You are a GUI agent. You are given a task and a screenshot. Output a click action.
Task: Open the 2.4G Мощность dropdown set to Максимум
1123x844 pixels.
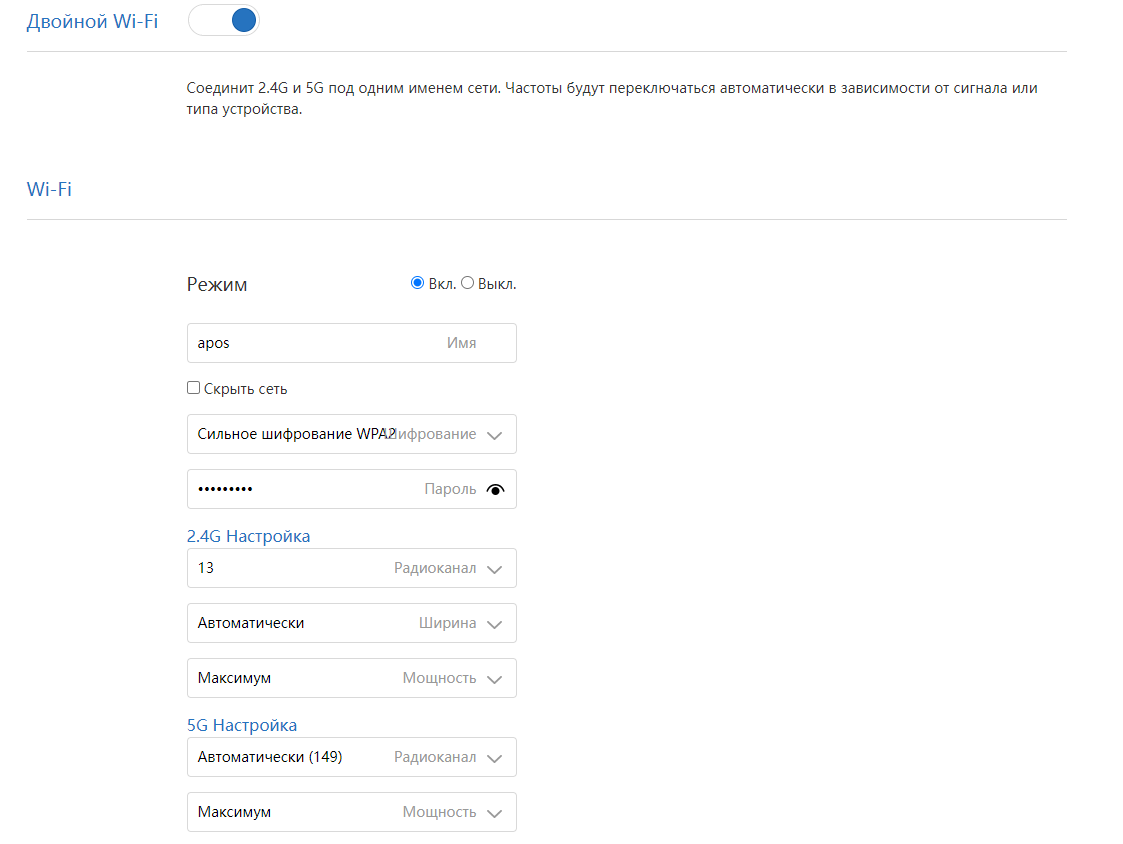pos(300,678)
